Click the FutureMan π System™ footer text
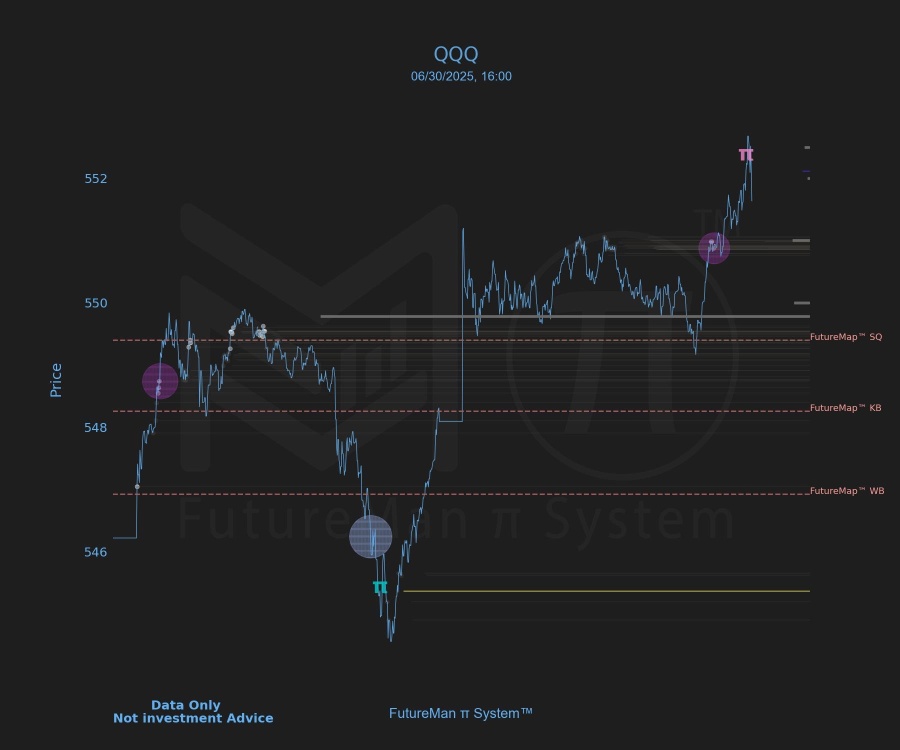This screenshot has height=750, width=900. 461,713
